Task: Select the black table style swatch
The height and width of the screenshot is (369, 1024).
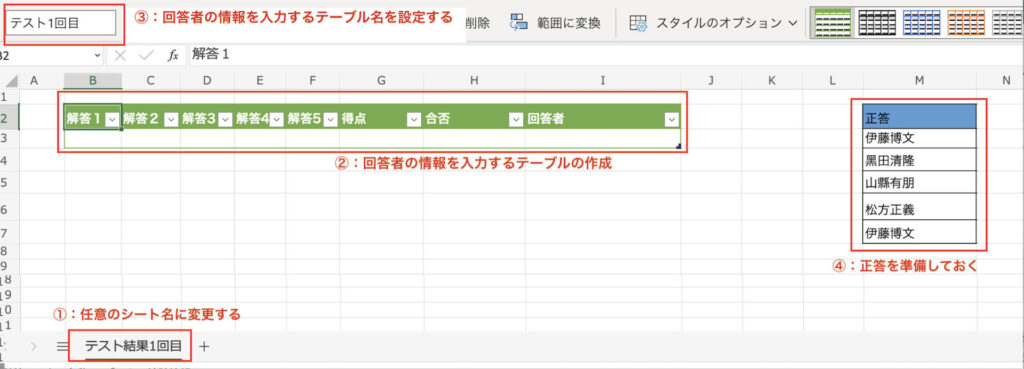Action: [x=877, y=23]
